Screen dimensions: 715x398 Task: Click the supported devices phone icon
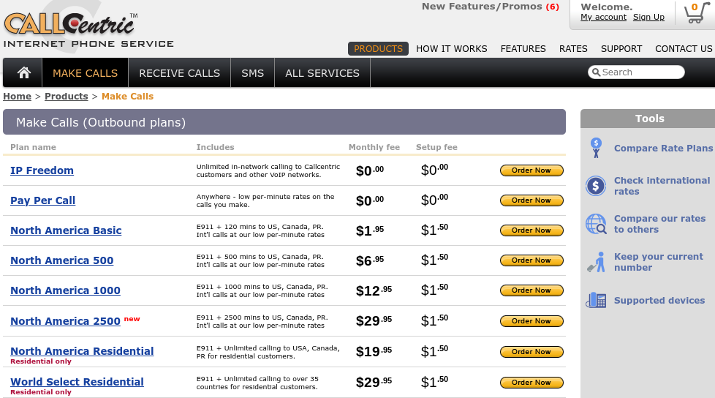596,300
